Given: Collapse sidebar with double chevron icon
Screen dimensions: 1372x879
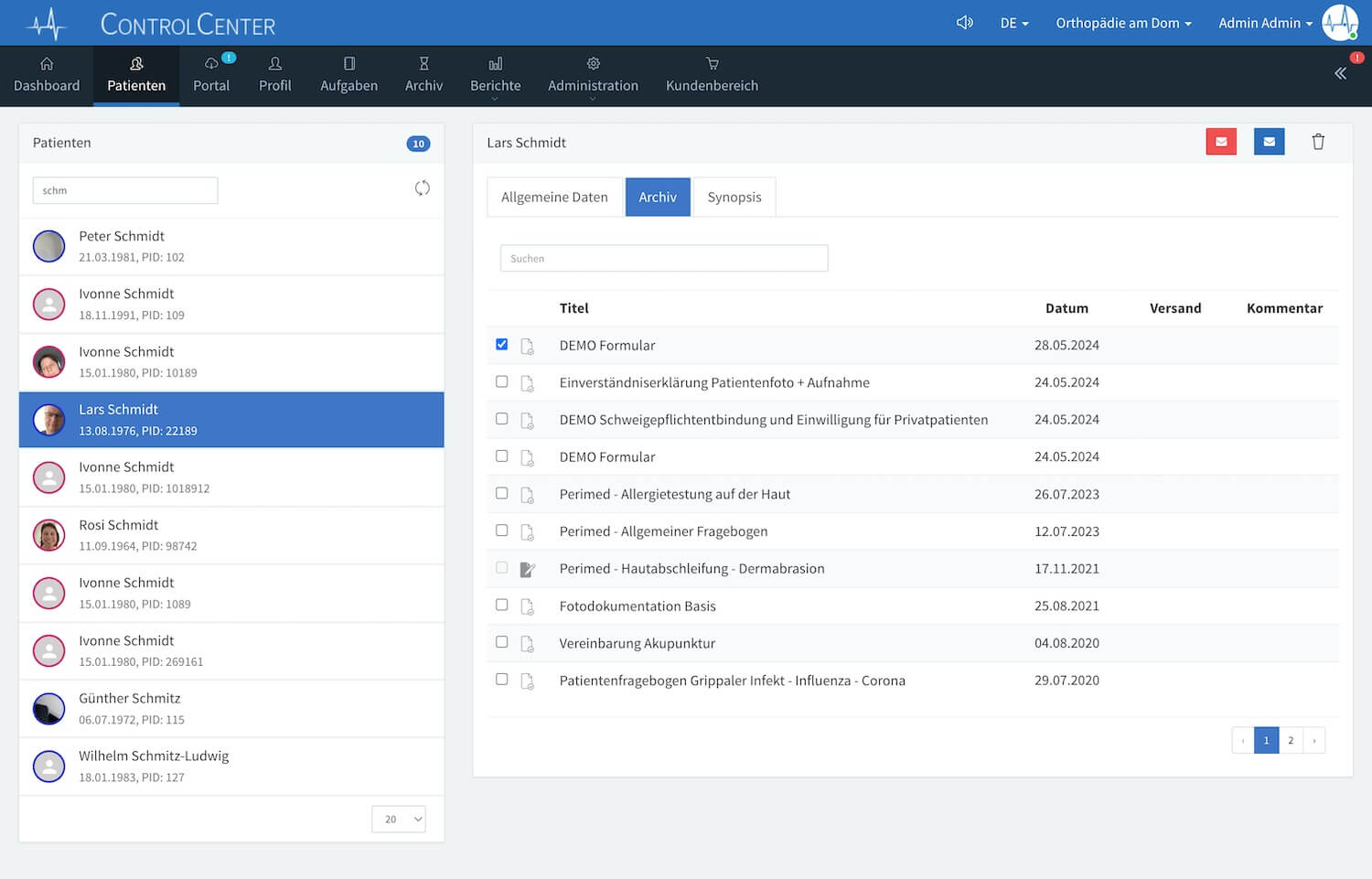Looking at the screenshot, I should [1340, 73].
